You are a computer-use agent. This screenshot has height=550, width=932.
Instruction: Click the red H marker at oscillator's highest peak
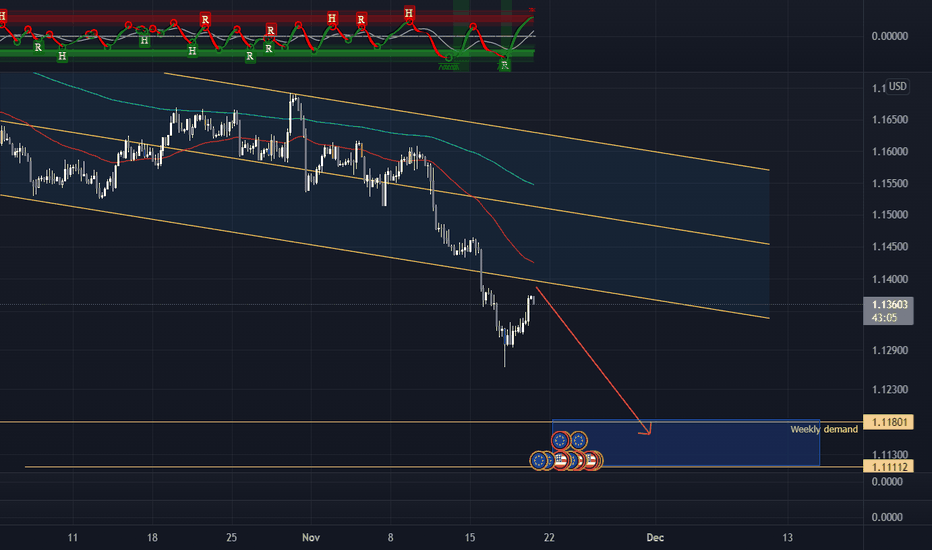point(409,12)
